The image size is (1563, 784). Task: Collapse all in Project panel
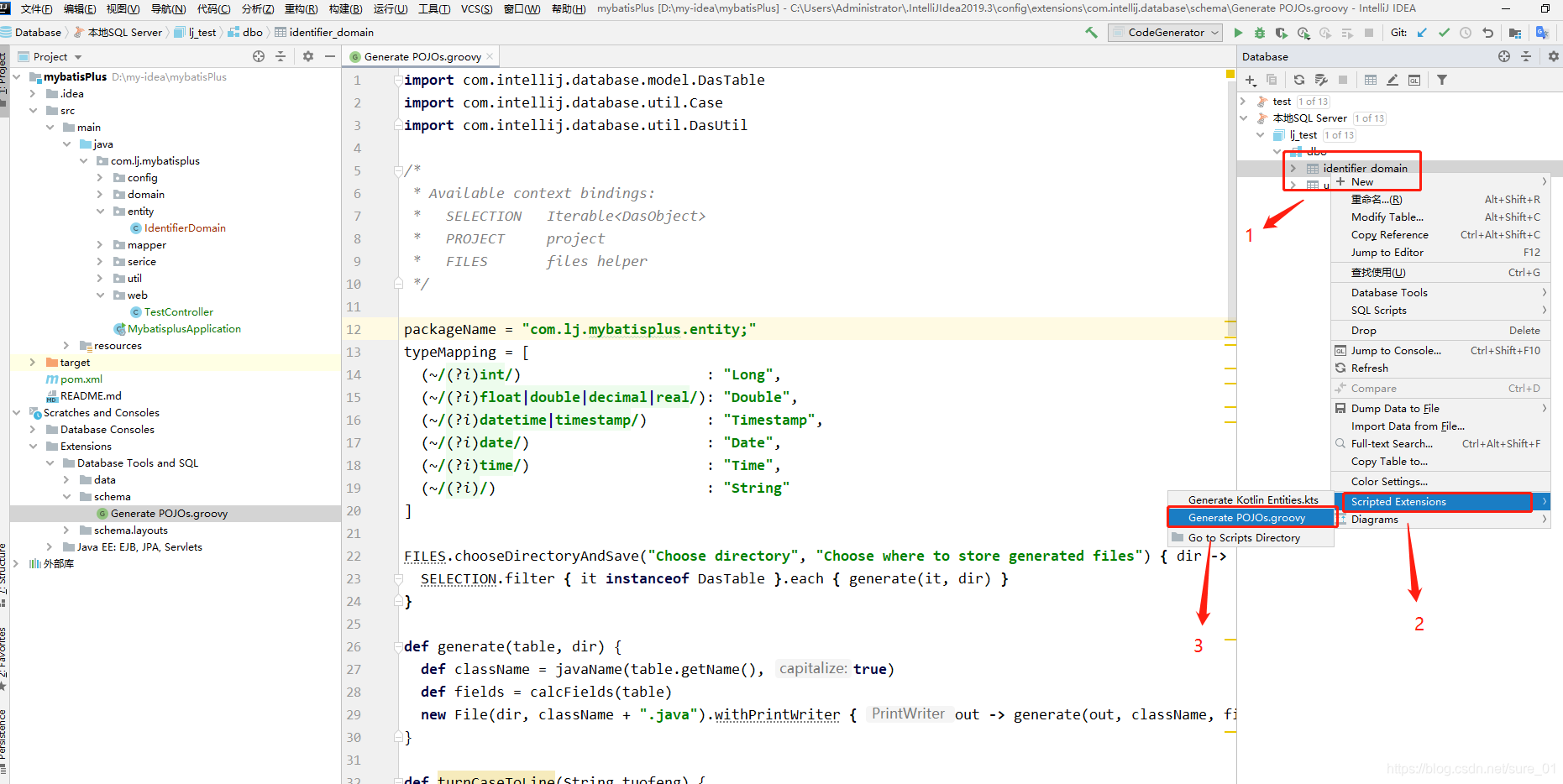coord(281,56)
